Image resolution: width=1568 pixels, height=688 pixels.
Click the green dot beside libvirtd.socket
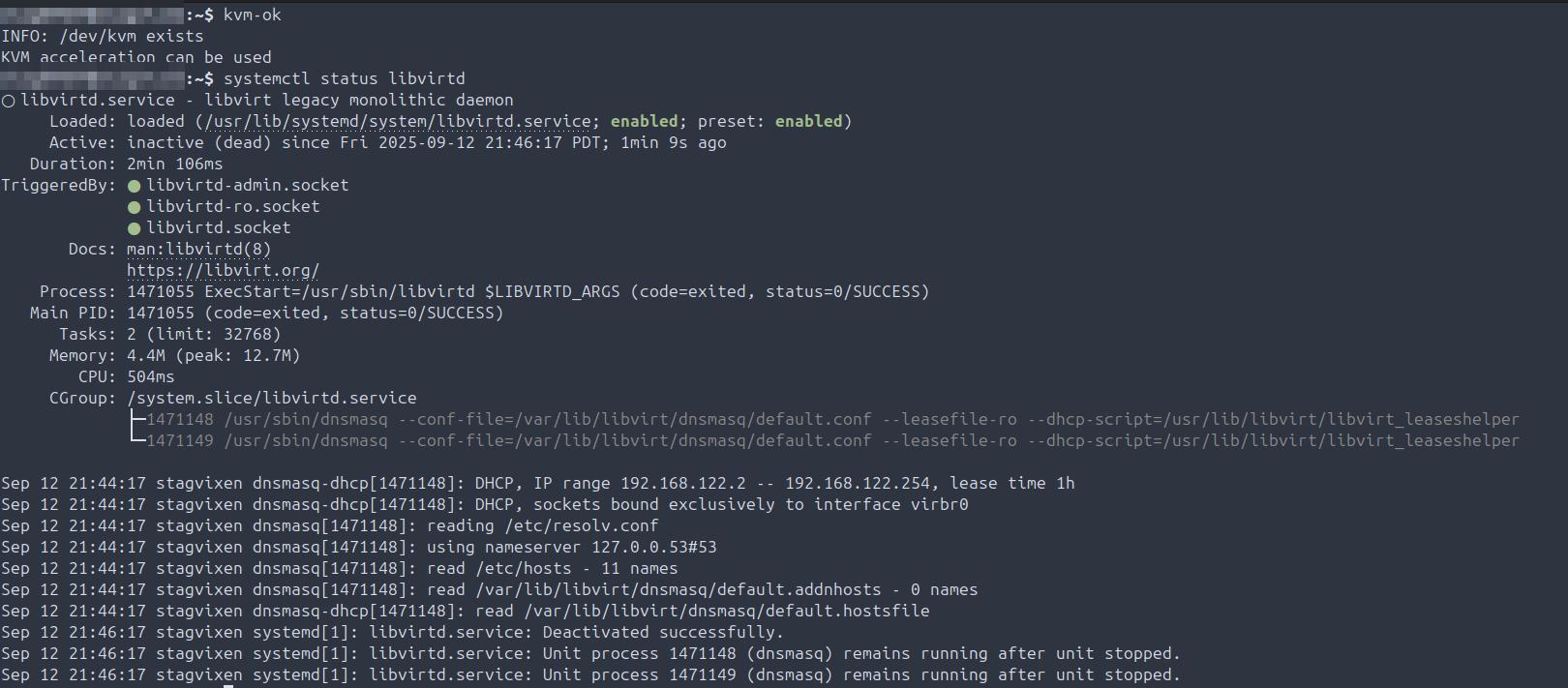pyautogui.click(x=135, y=228)
